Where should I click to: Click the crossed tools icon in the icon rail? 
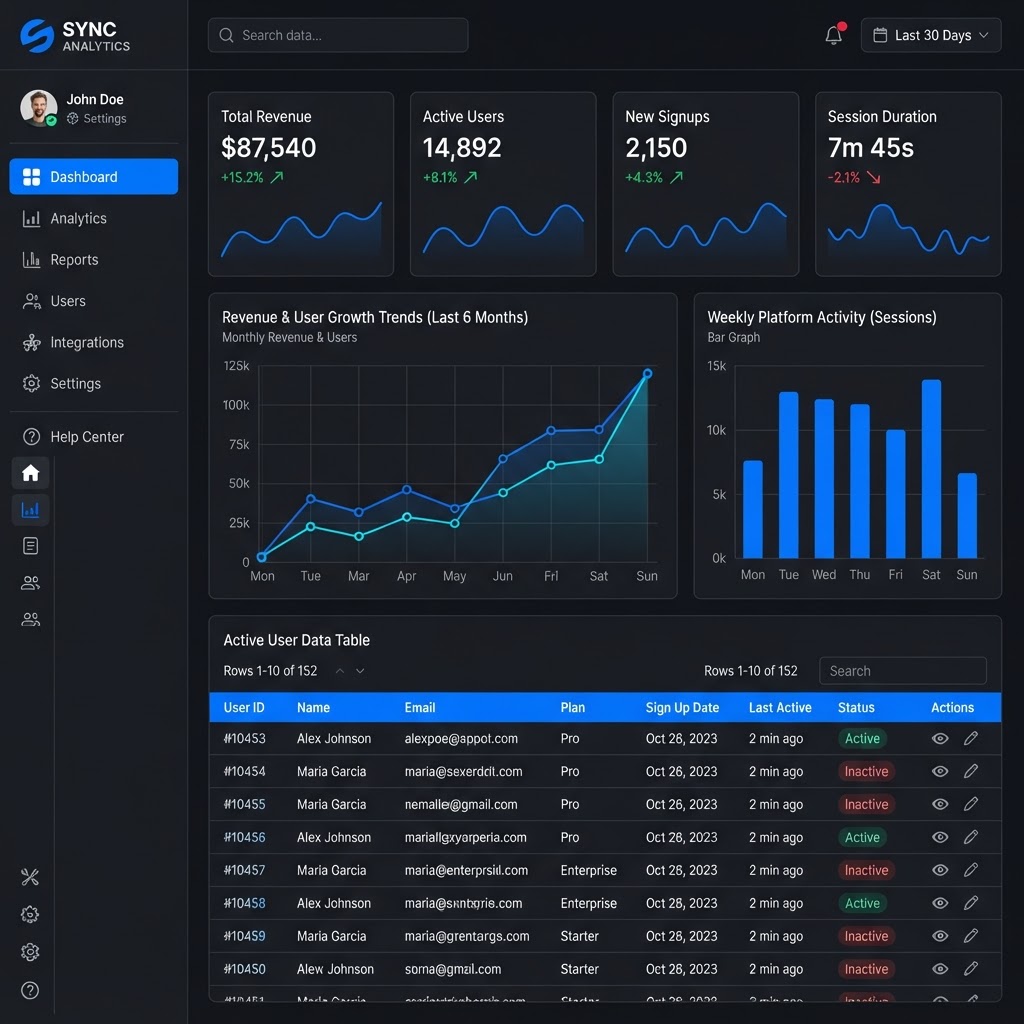click(30, 876)
